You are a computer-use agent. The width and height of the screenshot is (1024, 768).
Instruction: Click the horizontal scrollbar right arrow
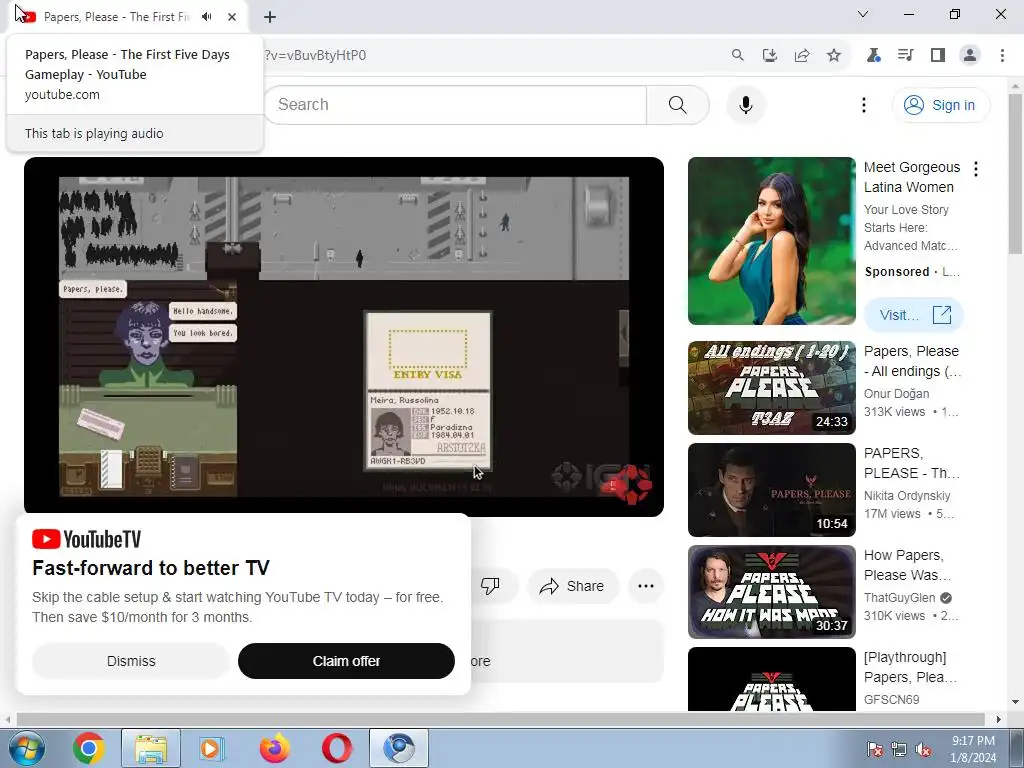pos(998,719)
